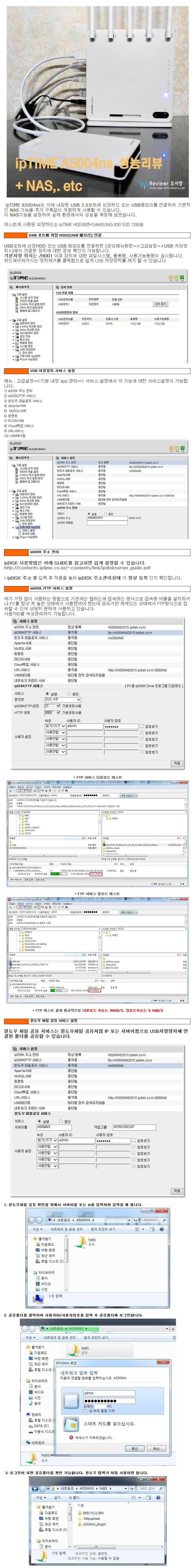Open 읽기/쓰기 dropdown in FTP user settings
This screenshot has height=1568, width=195.
click(55, 726)
